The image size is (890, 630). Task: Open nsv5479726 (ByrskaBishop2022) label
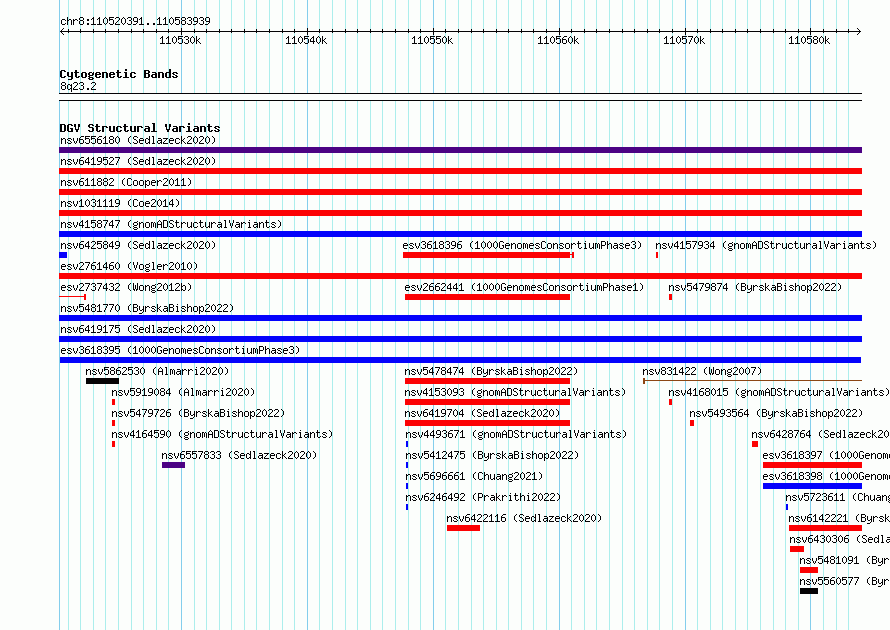[198, 413]
